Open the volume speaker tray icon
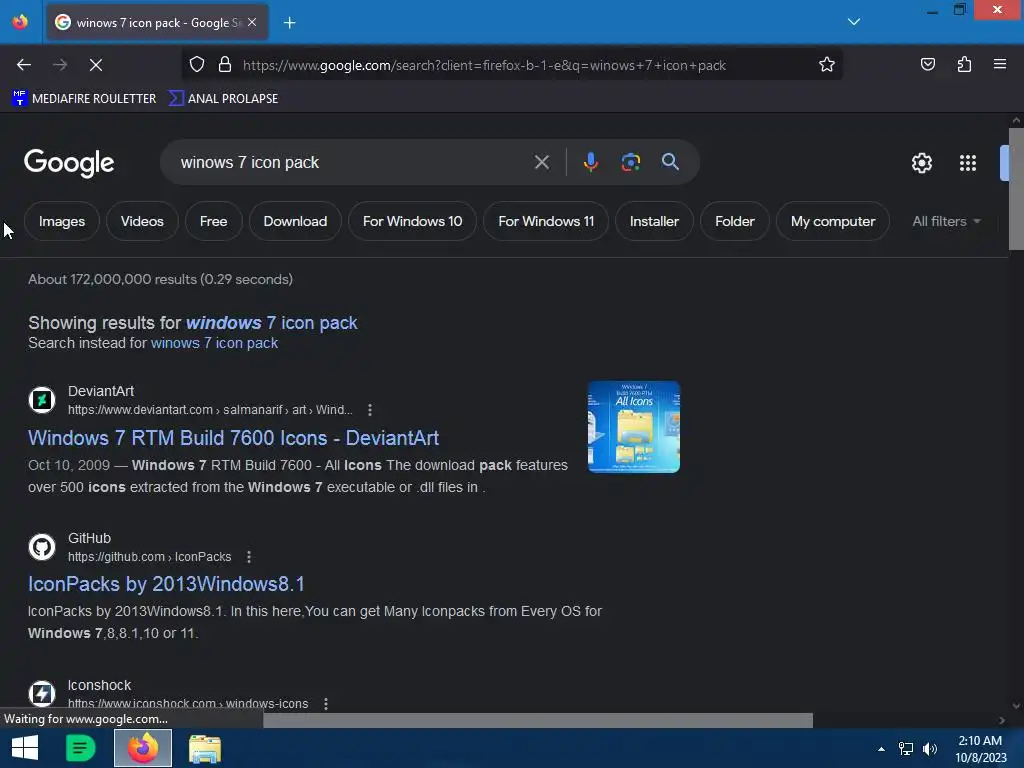Viewport: 1024px width, 768px height. tap(930, 749)
